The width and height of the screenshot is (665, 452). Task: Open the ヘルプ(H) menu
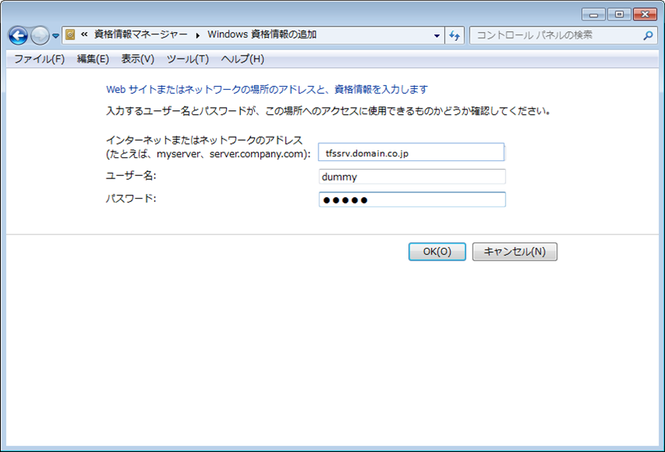point(243,59)
